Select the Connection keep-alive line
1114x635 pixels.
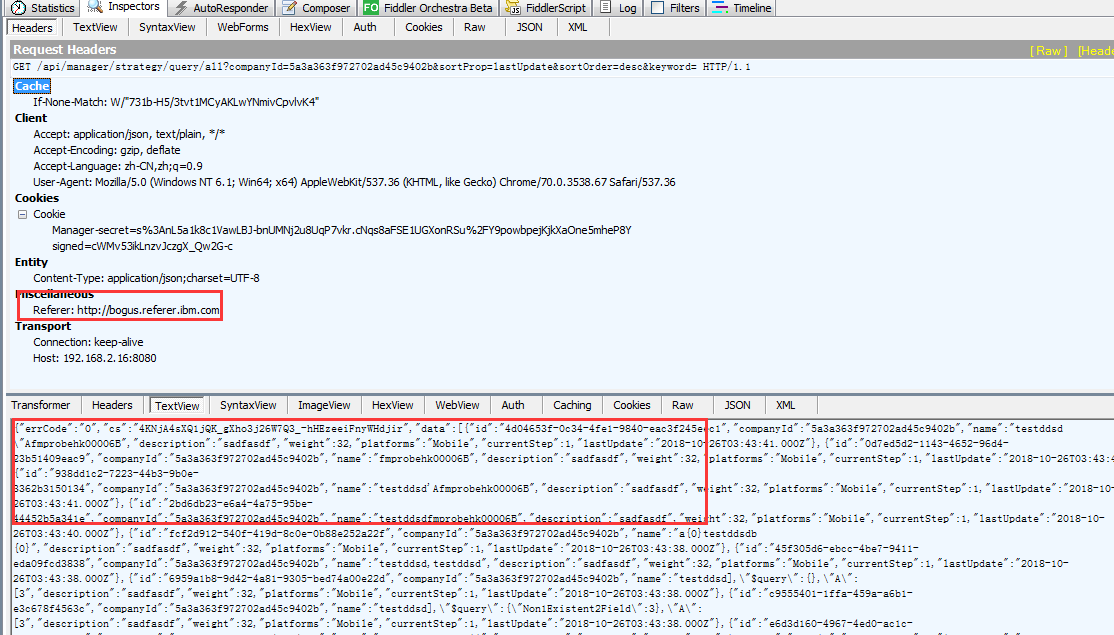pyautogui.click(x=87, y=342)
